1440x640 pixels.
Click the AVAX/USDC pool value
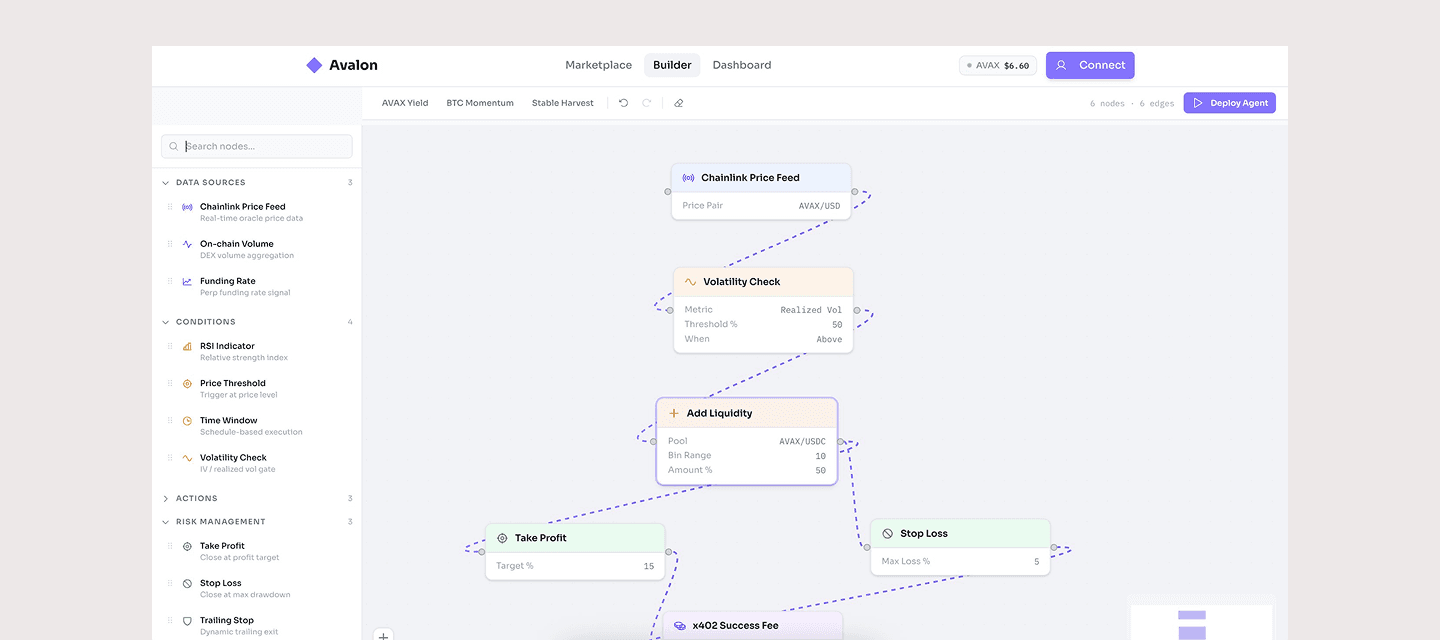coord(803,441)
